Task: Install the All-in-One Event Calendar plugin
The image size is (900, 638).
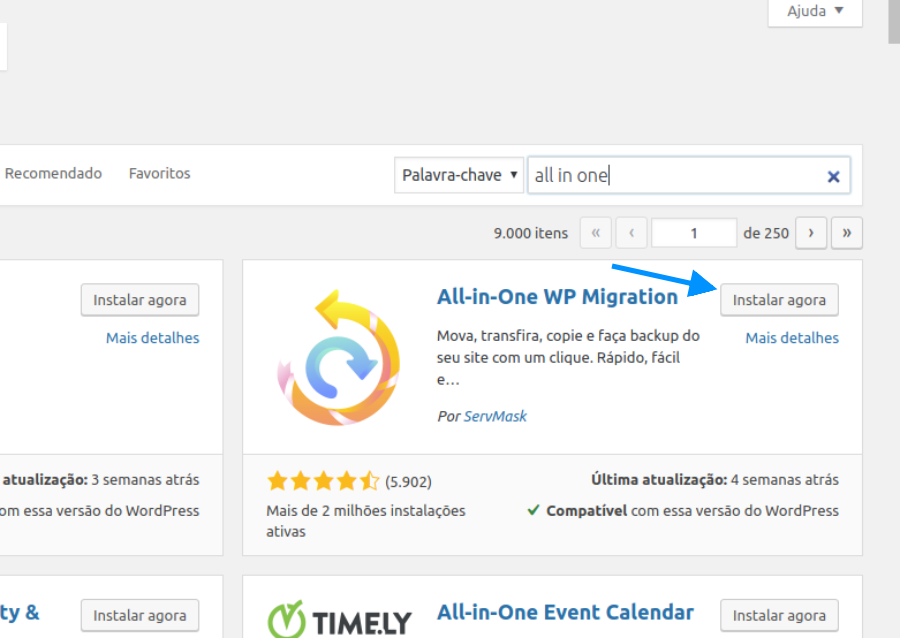Action: coord(779,616)
